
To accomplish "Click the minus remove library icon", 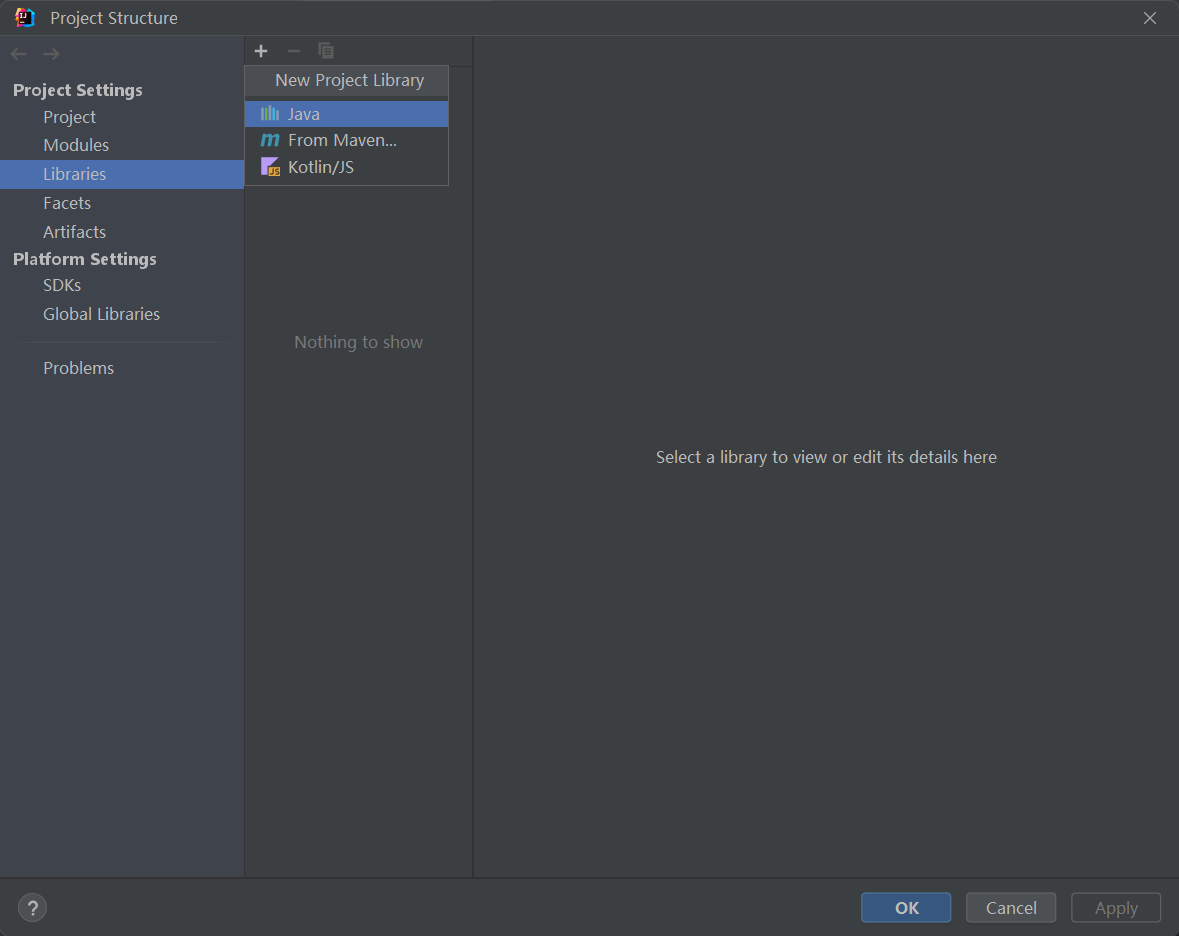I will click(x=294, y=51).
